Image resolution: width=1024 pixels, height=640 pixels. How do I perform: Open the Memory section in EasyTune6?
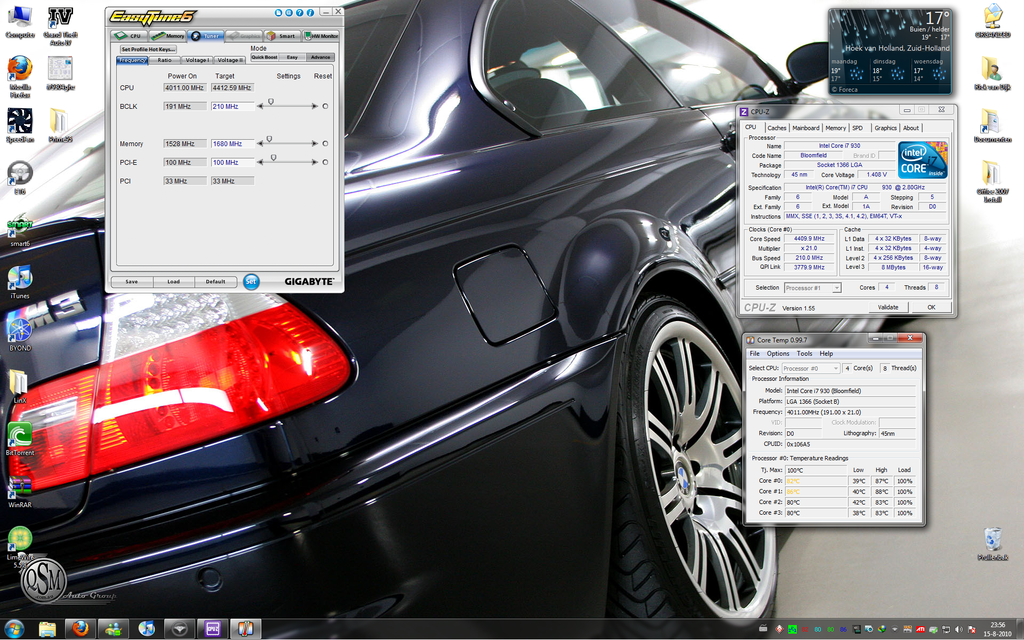[174, 35]
